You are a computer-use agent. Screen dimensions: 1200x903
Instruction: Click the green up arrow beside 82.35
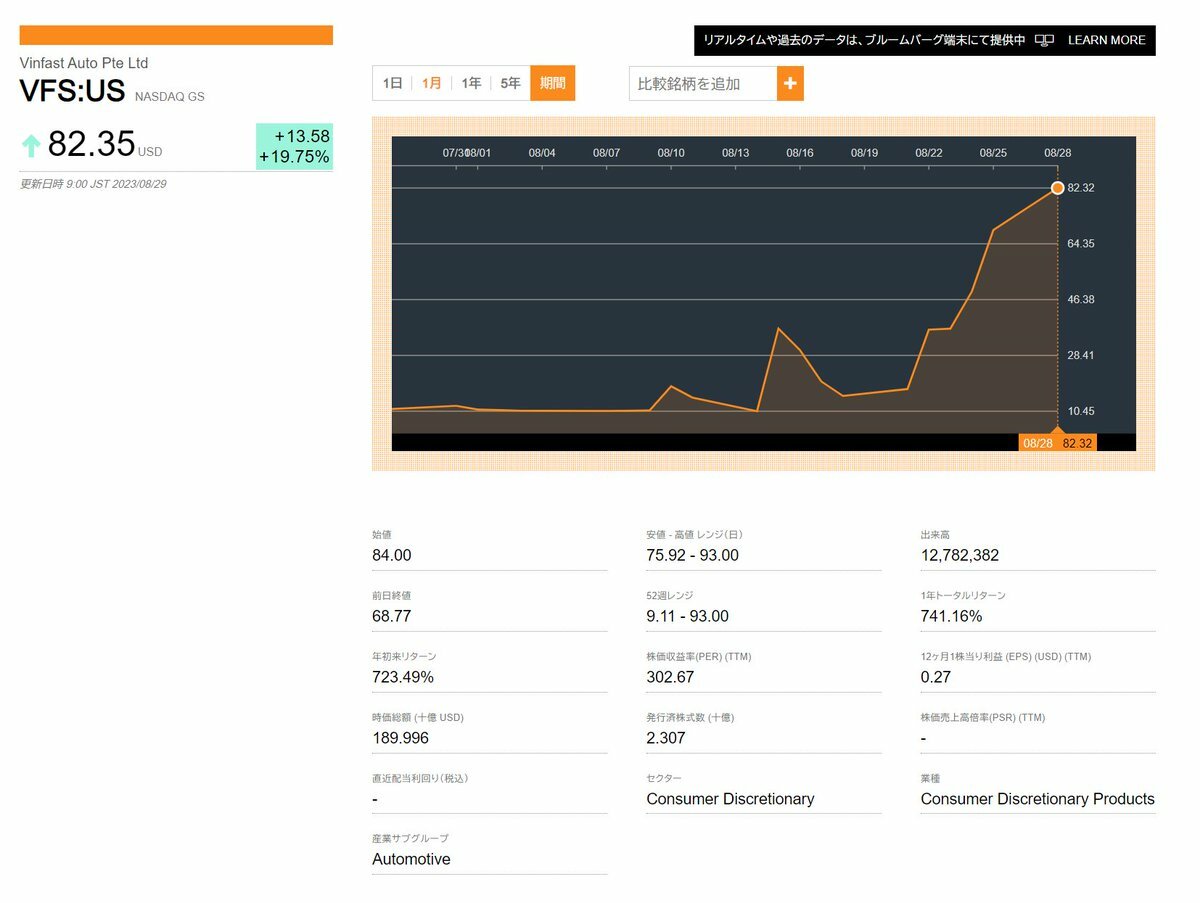(31, 146)
